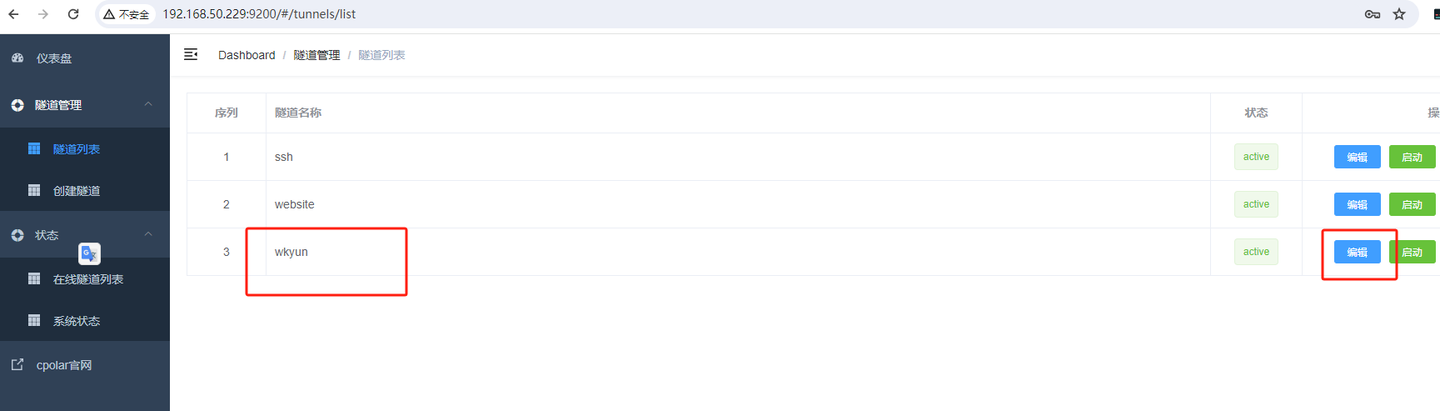Click the 不安全 site security indicator
The height and width of the screenshot is (411, 1440).
tap(127, 15)
